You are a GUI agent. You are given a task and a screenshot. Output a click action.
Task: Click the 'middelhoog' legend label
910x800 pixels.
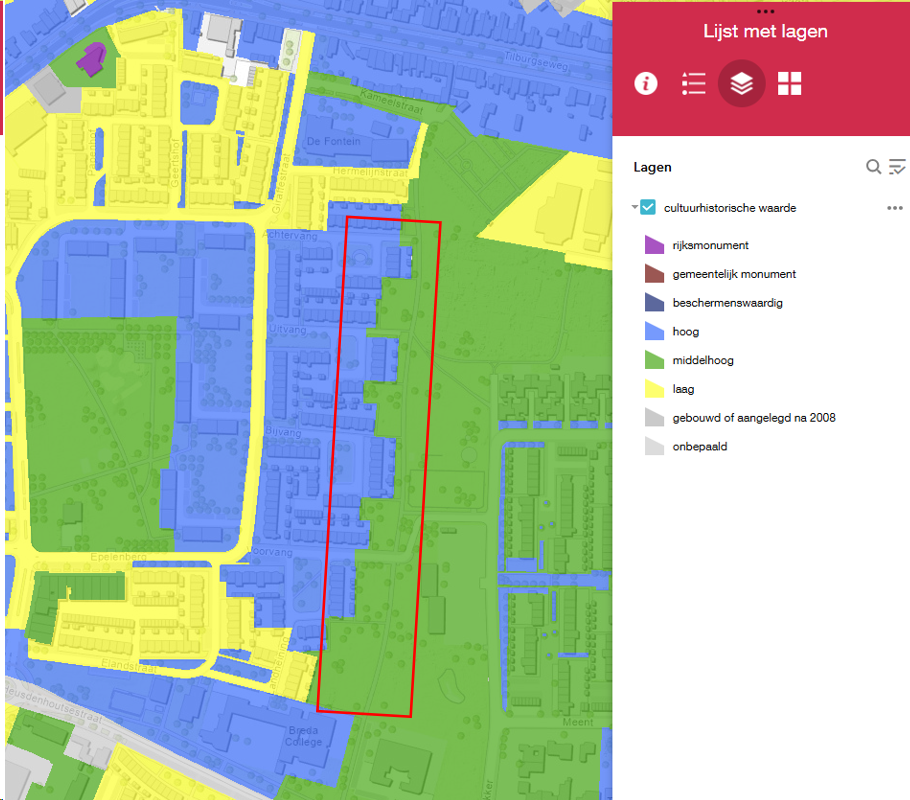703,361
